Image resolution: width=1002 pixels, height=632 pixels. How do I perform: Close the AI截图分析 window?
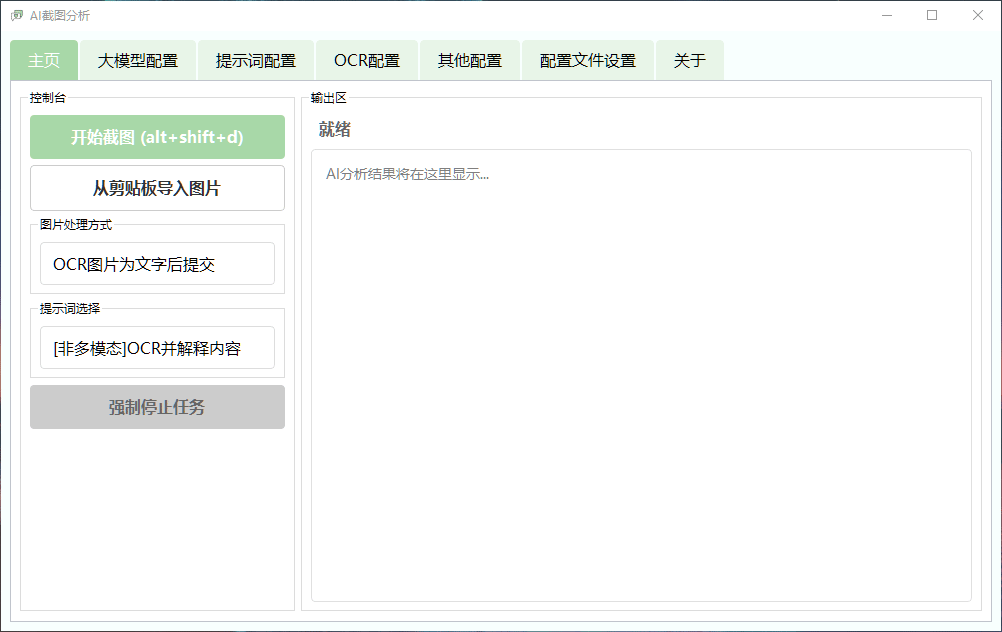click(x=978, y=15)
